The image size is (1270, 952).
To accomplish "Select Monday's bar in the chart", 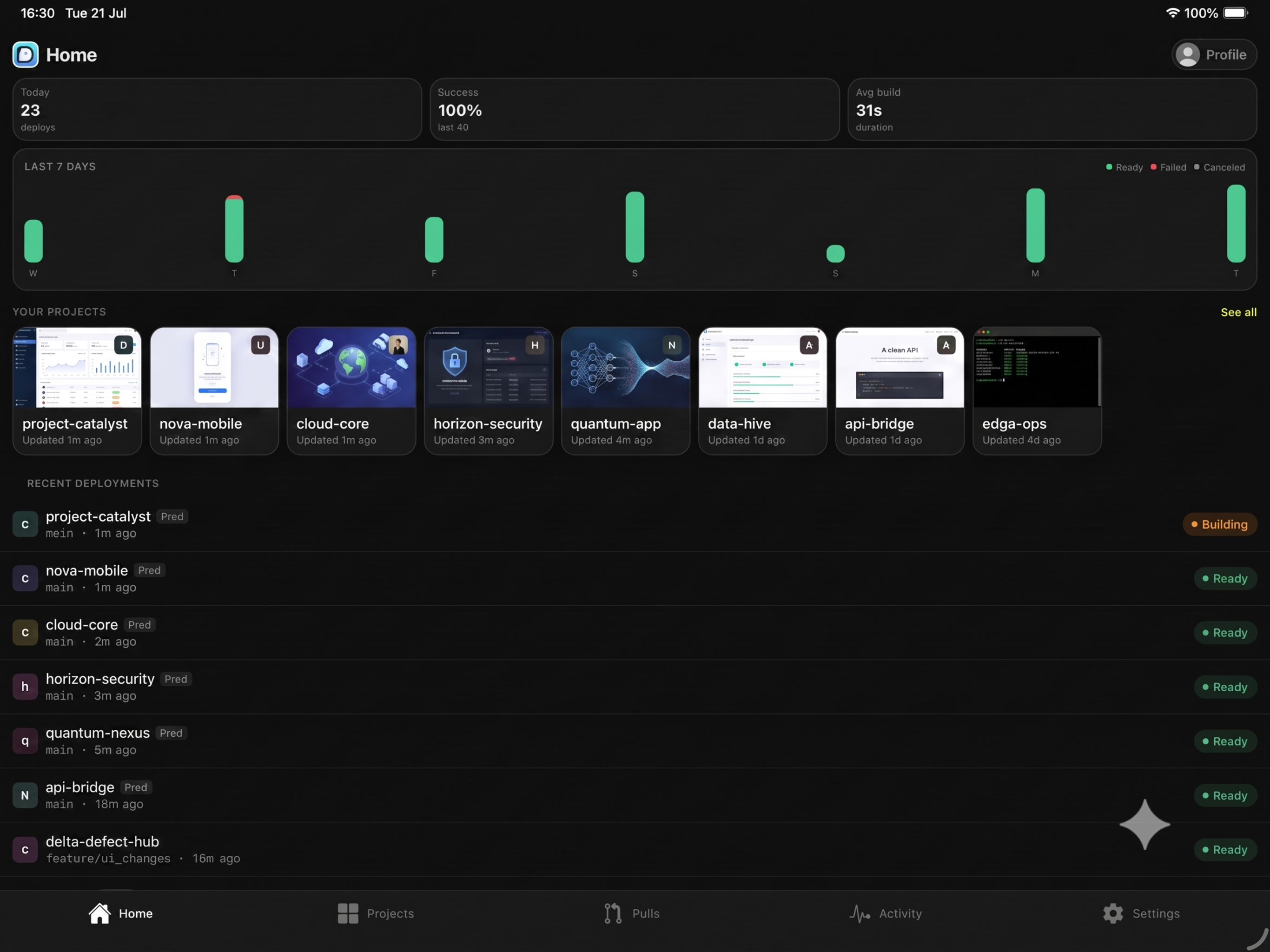I will 1035,225.
